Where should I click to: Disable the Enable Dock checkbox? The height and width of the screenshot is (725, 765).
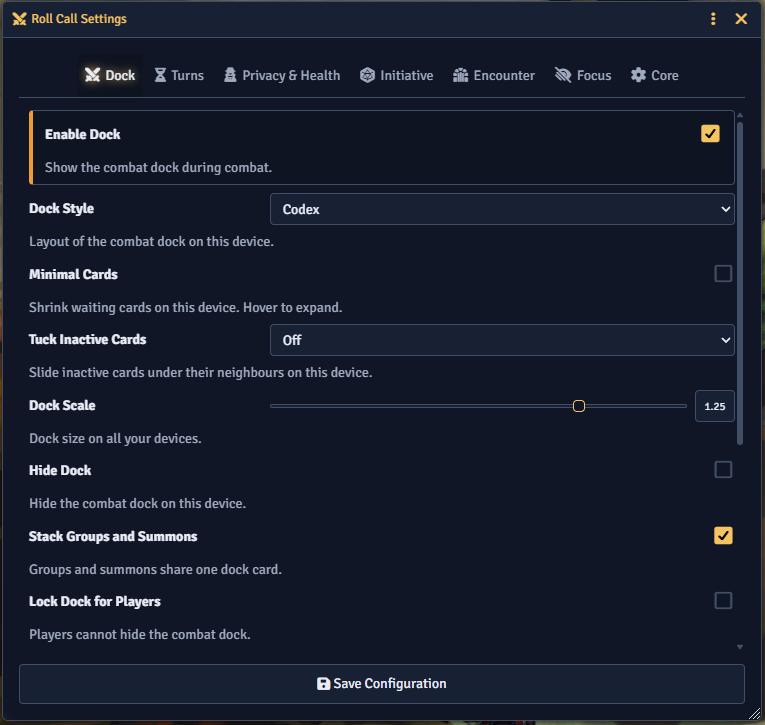(x=710, y=134)
